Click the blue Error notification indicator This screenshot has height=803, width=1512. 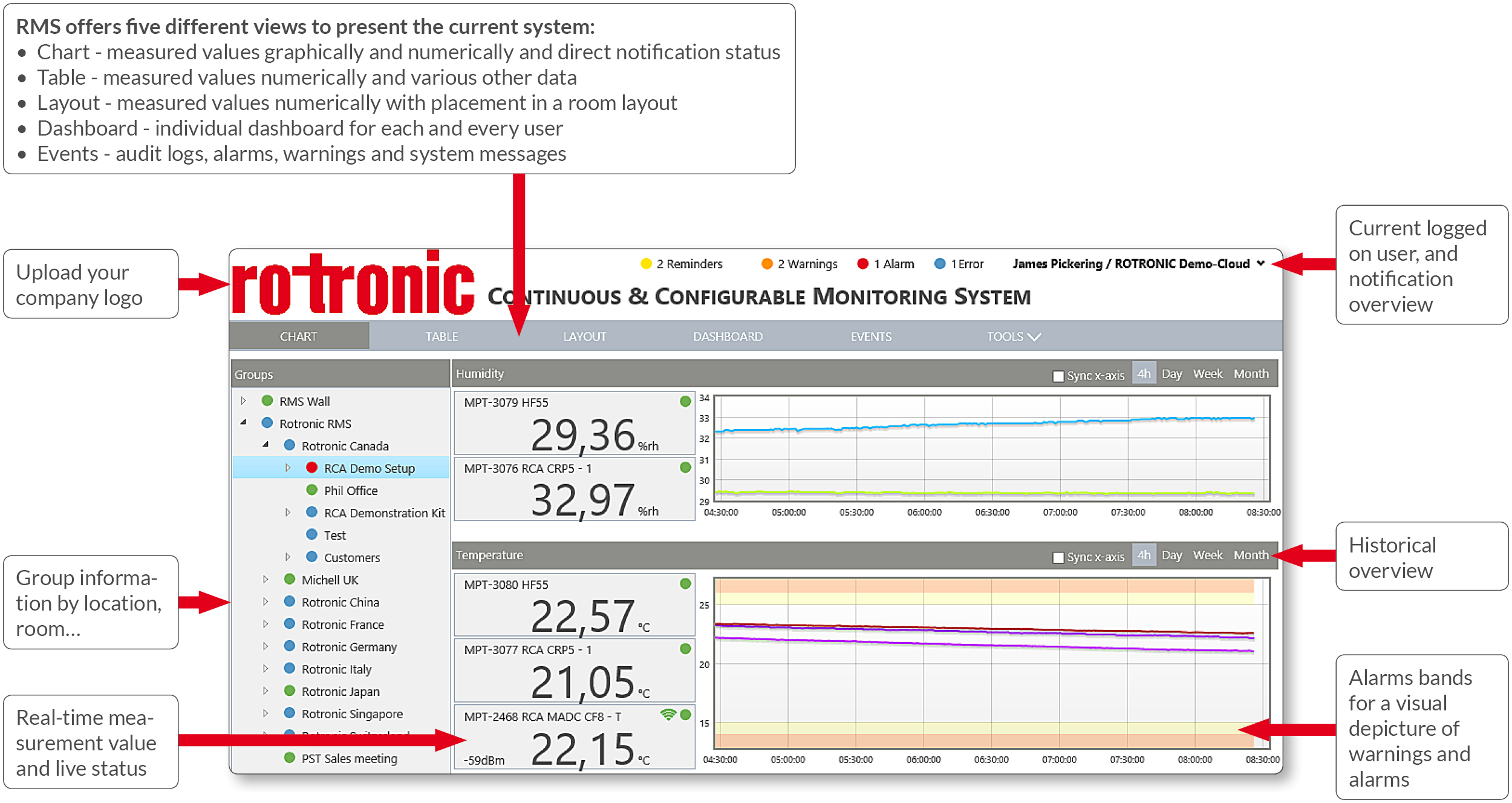point(940,264)
